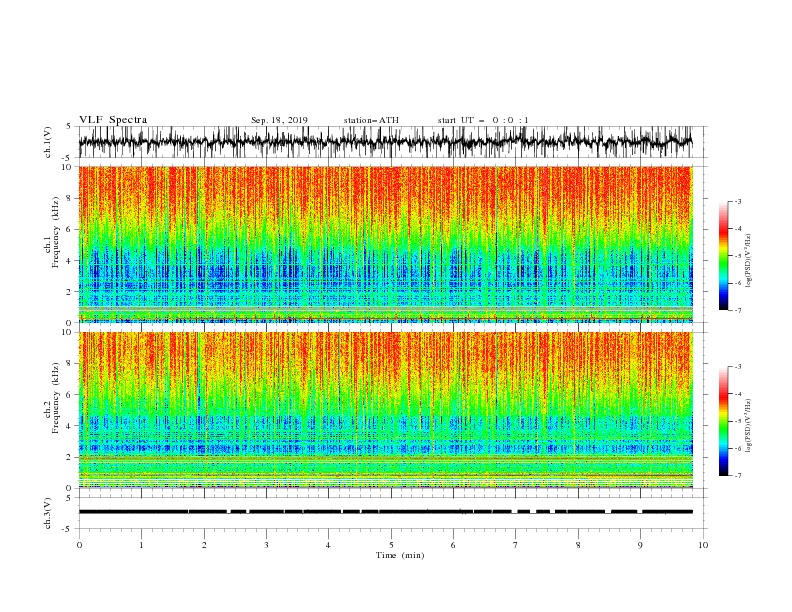Click the ch.2 spectrogram panel
The width and height of the screenshot is (792, 612).
pyautogui.click(x=385, y=410)
